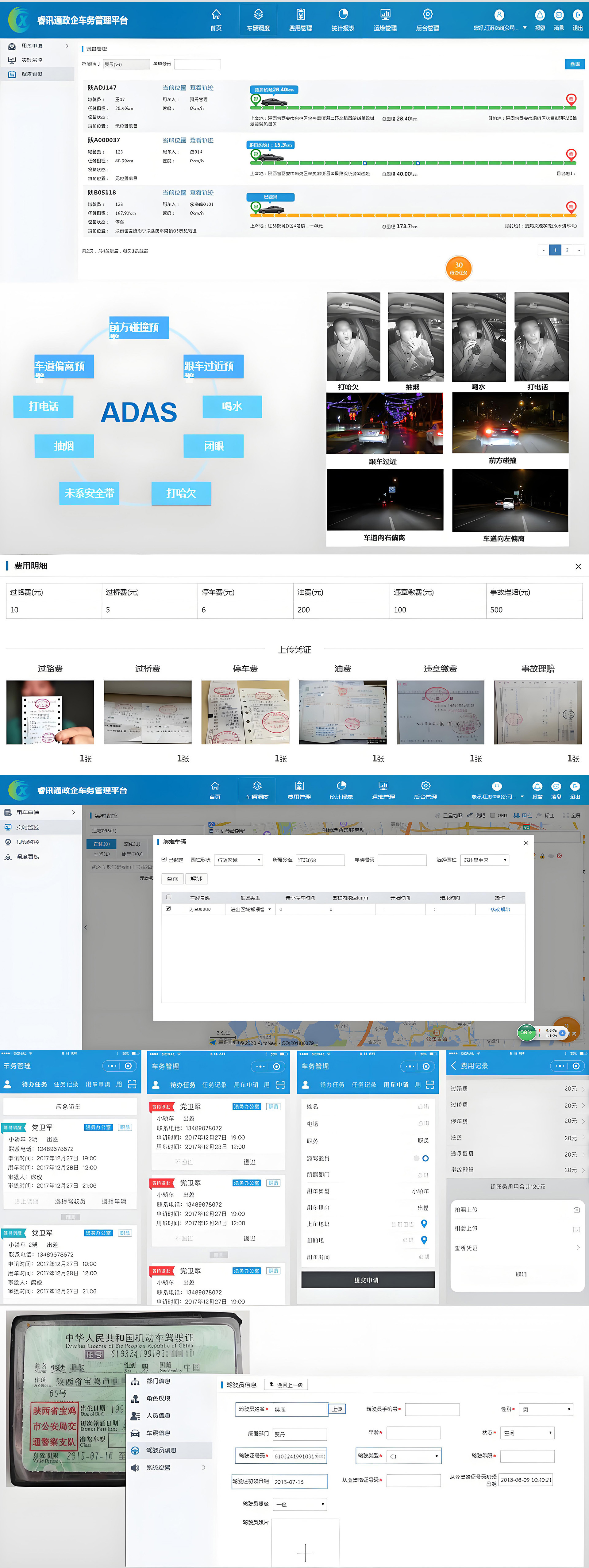Image resolution: width=589 pixels, height=1568 pixels.
Task: Switch to 离线(1) tab
Action: coord(131,844)
